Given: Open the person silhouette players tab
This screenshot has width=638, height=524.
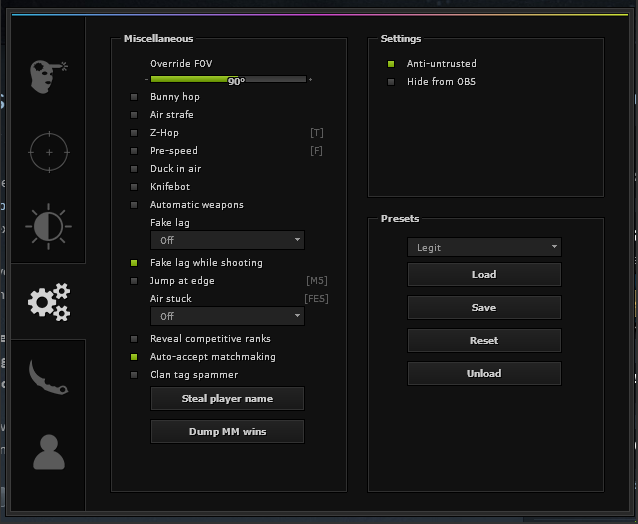Looking at the screenshot, I should click(x=49, y=452).
